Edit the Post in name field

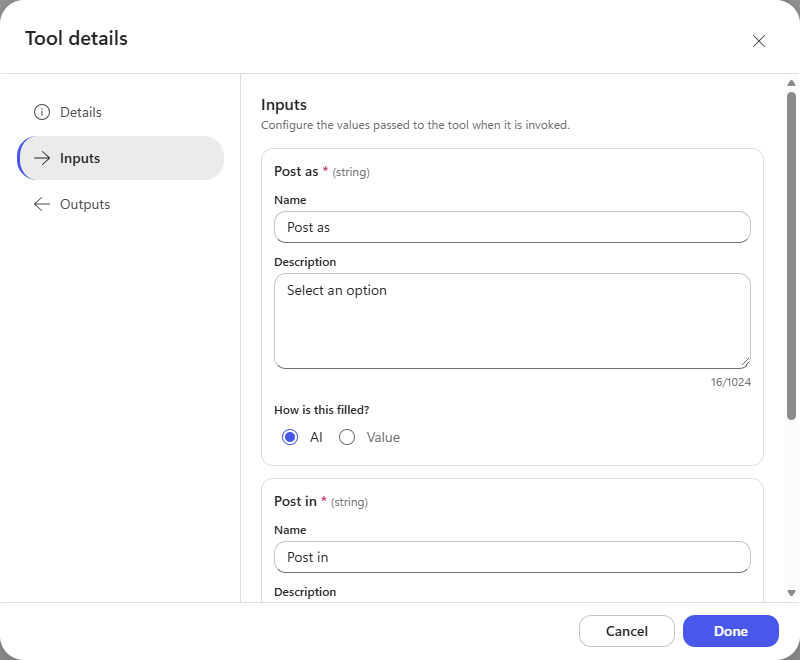click(x=512, y=557)
